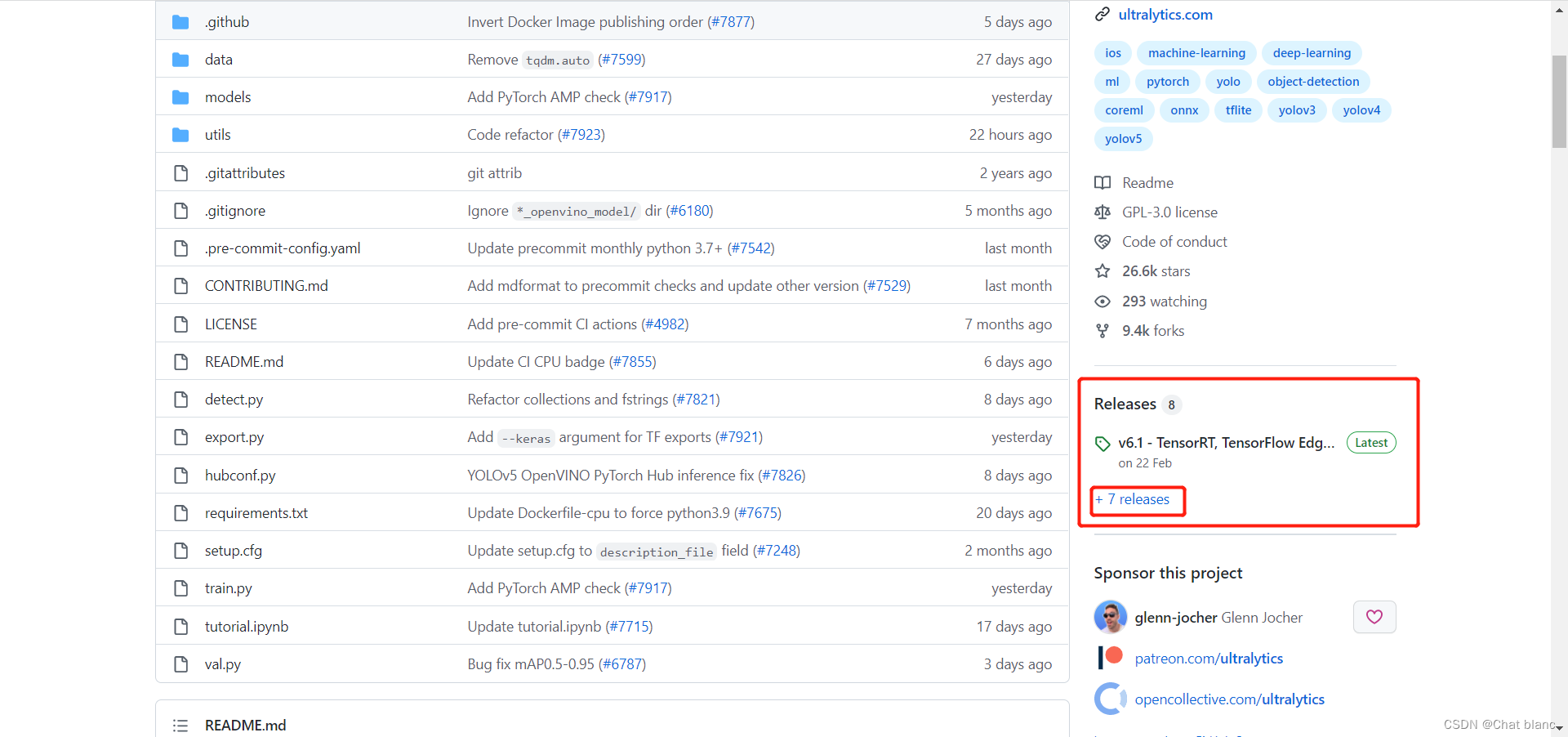Click the data folder icon
Viewport: 1568px width, 737px height.
click(180, 60)
